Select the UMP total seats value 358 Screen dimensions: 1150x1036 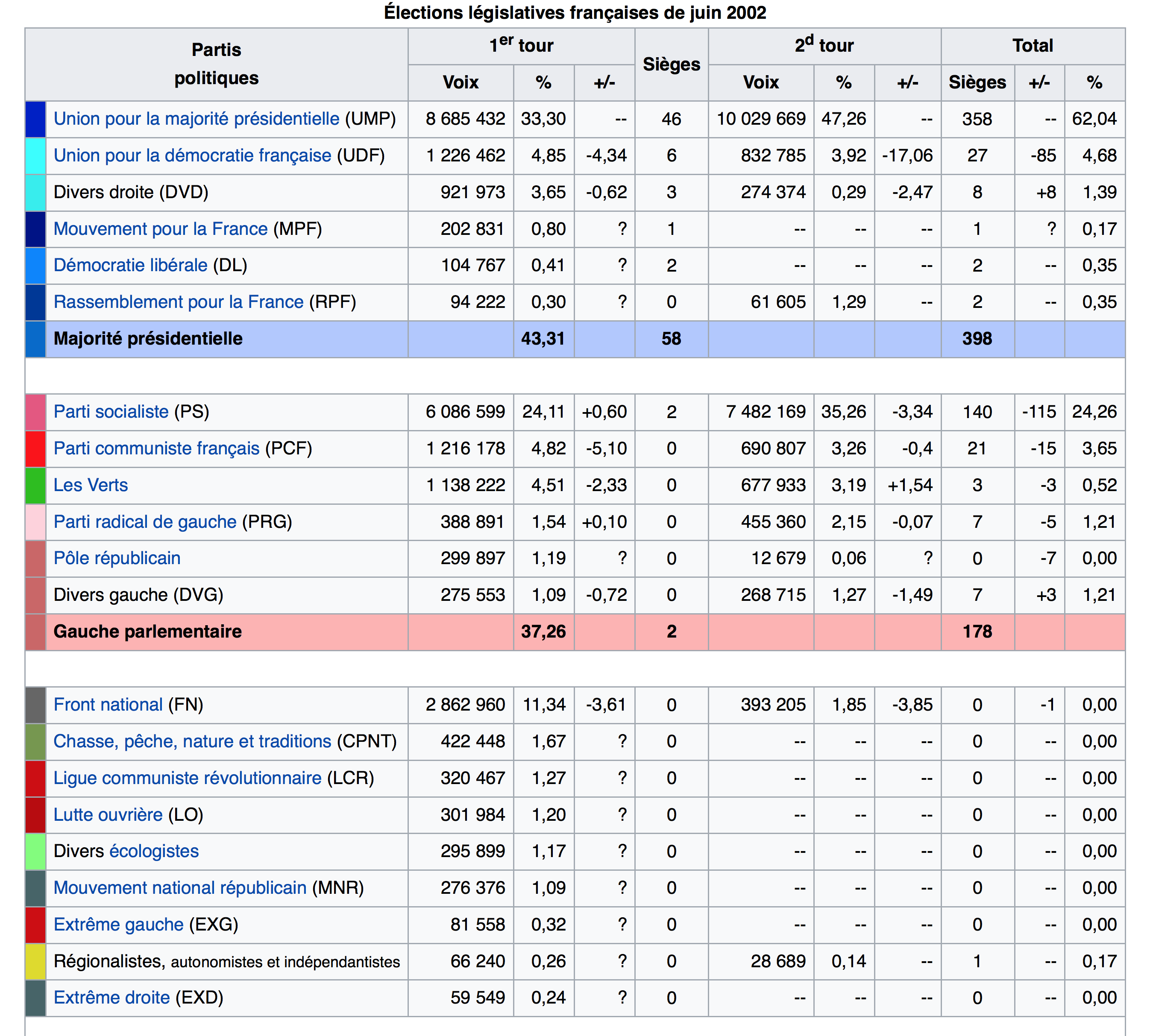[x=977, y=119]
